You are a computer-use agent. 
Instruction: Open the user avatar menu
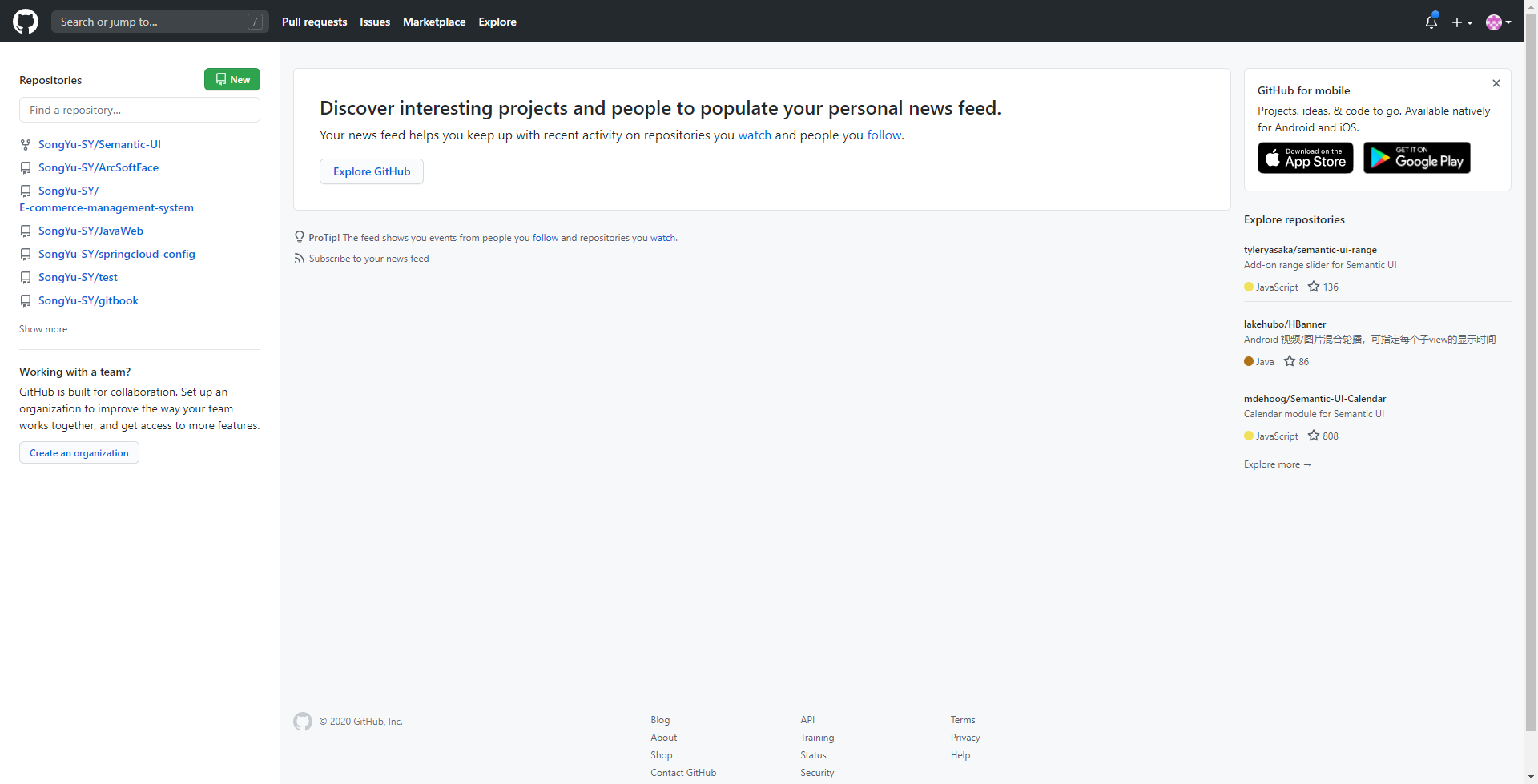pos(1498,22)
